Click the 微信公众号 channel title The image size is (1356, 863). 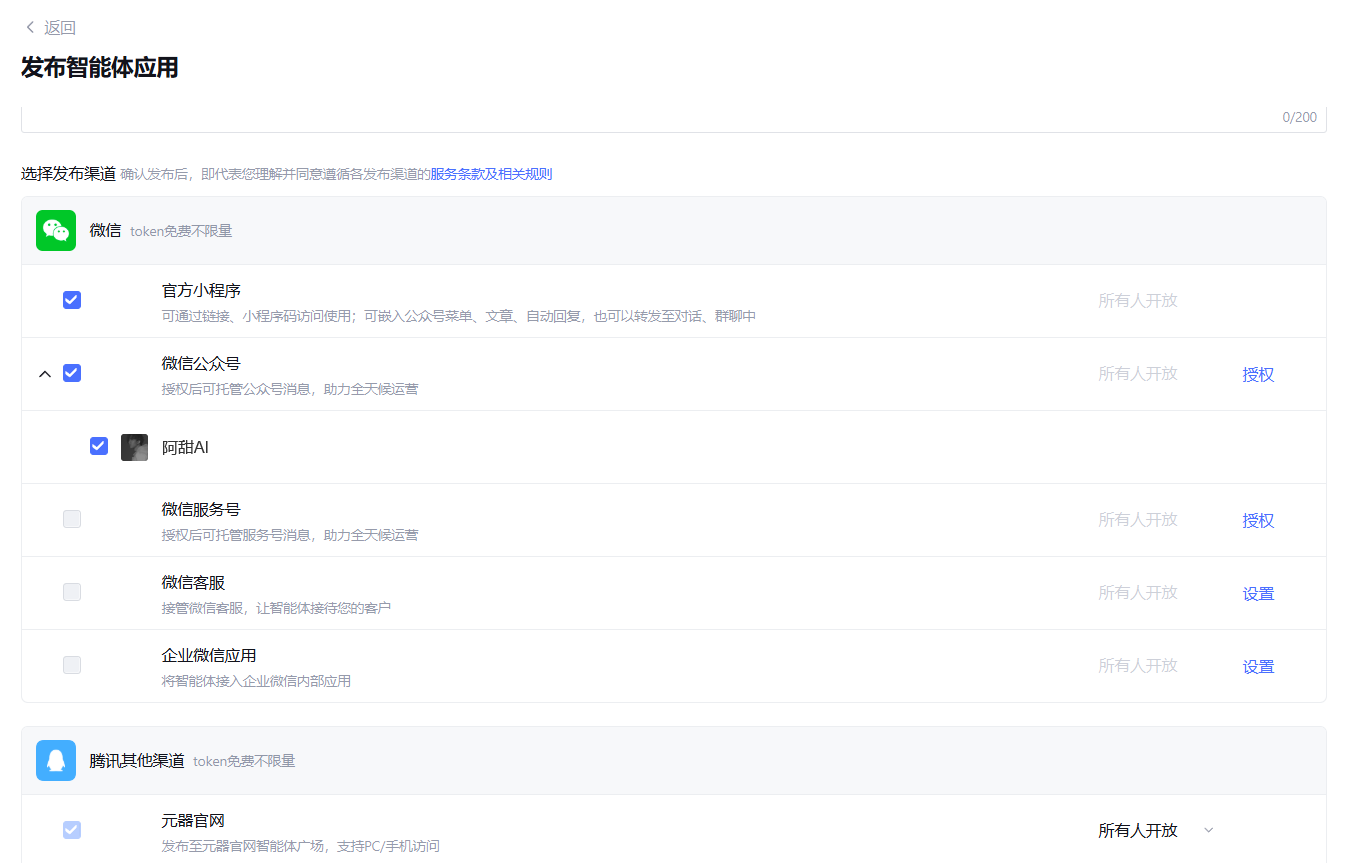[x=201, y=364]
